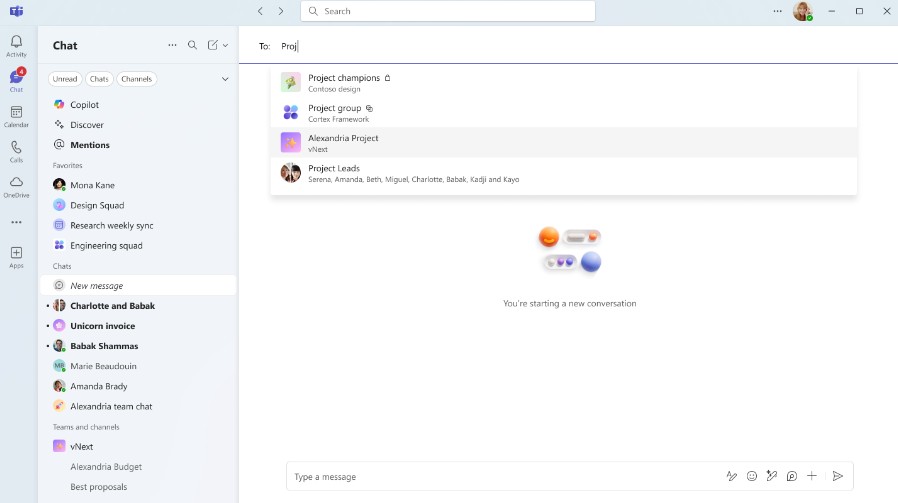This screenshot has width=898, height=503.
Task: Collapse the Favorites section
Action: [68, 165]
